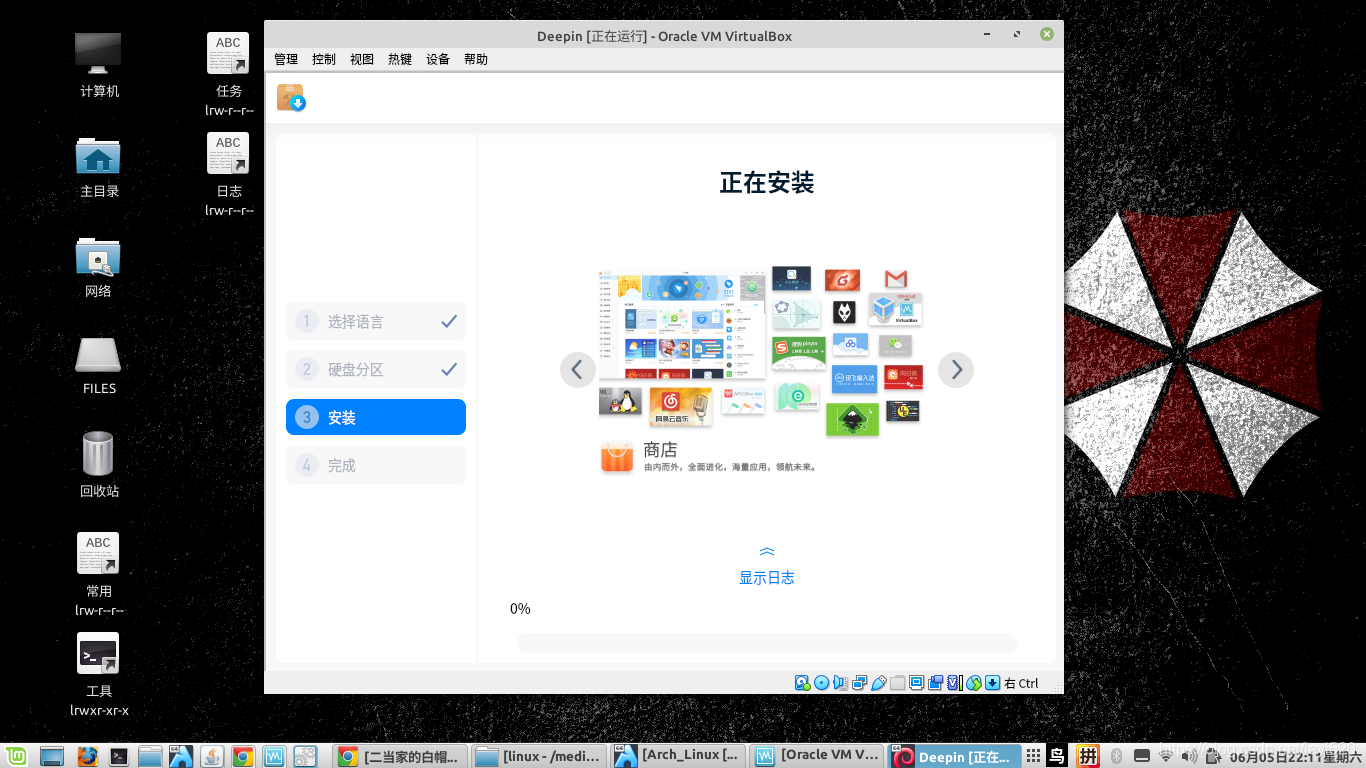This screenshot has height=768, width=1366.
Task: Click the show desktop icon in taskbar
Action: pos(51,756)
